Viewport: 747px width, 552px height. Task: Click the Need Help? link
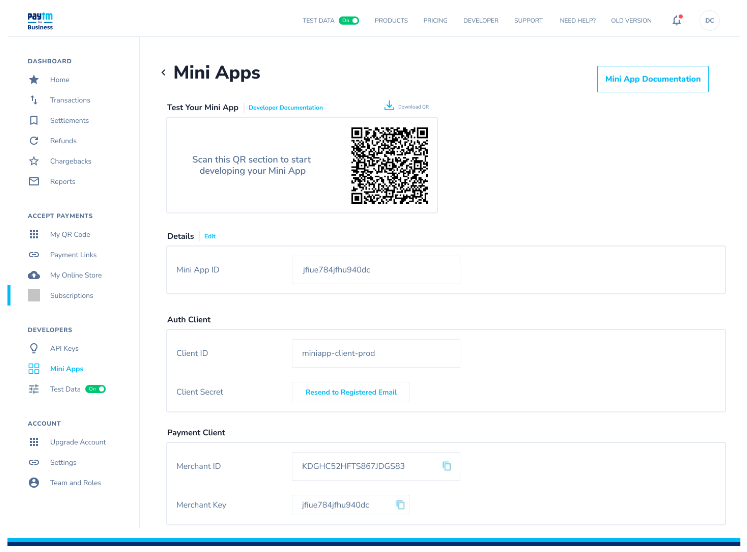pyautogui.click(x=577, y=20)
